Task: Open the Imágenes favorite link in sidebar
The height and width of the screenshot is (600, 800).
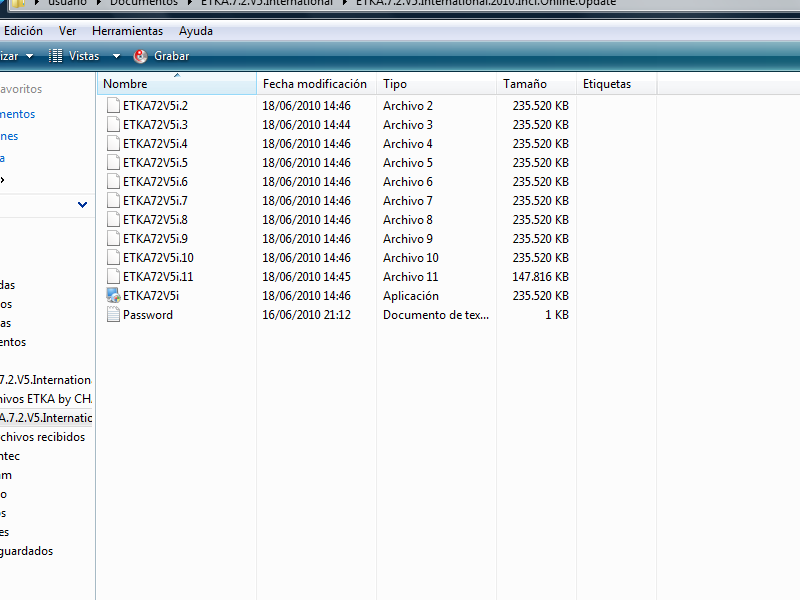Action: pos(9,136)
